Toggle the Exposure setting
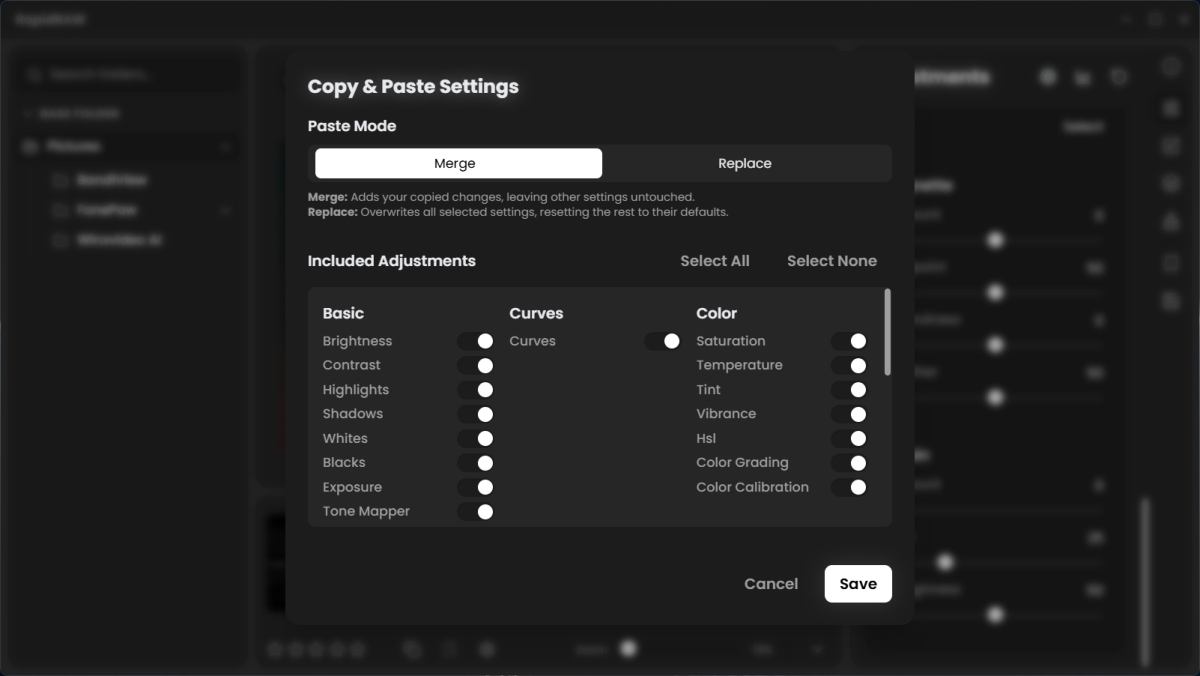1200x676 pixels. pos(476,487)
